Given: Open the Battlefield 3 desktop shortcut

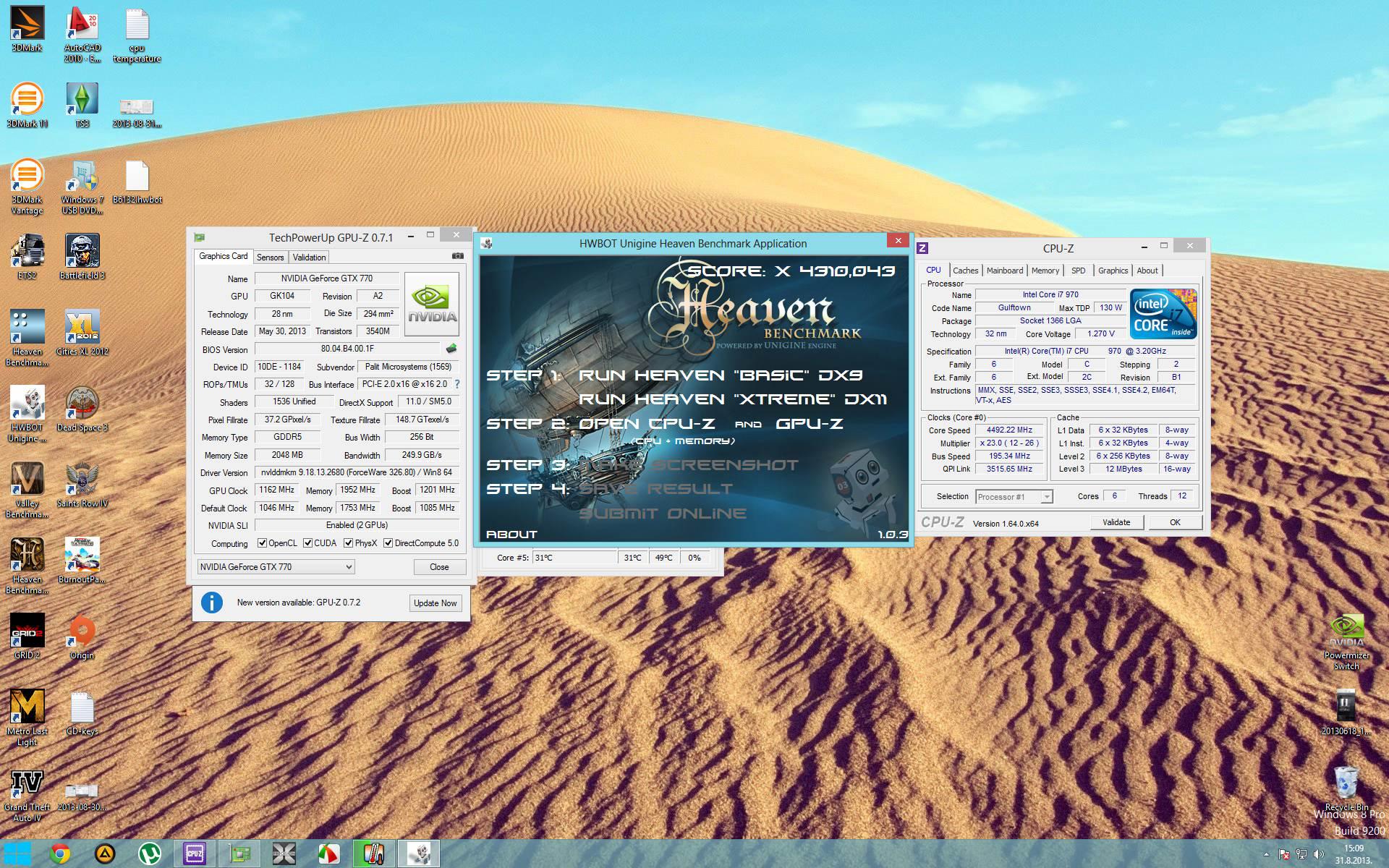Looking at the screenshot, I should pyautogui.click(x=82, y=257).
